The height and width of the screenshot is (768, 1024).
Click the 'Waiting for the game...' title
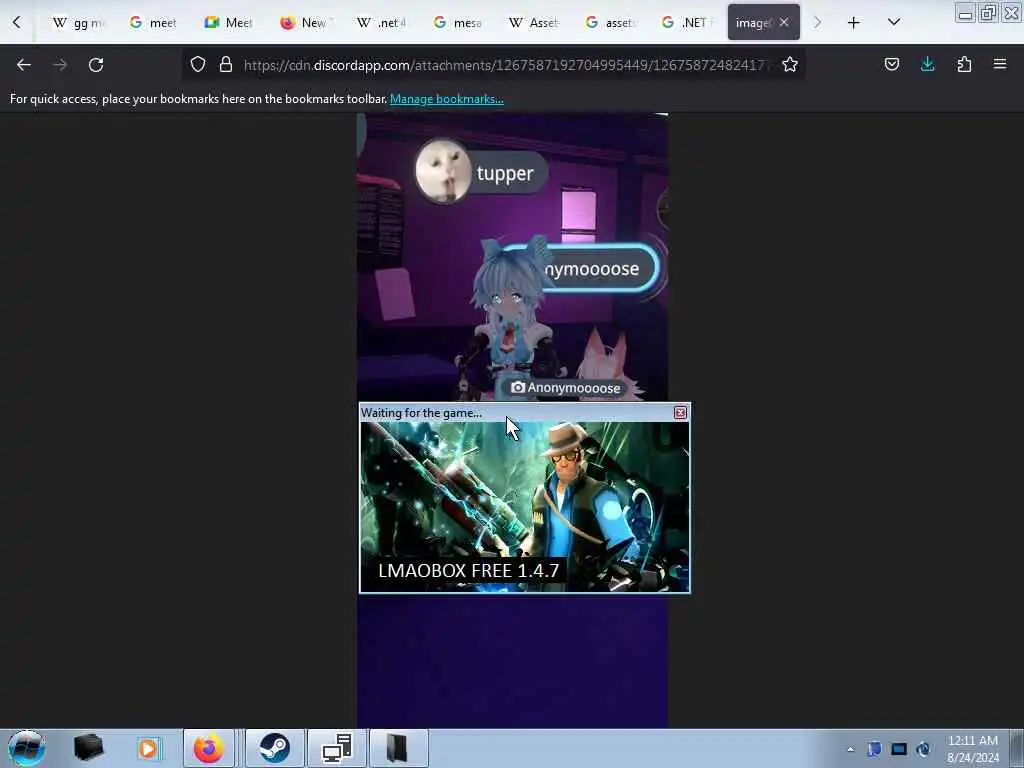click(x=421, y=413)
